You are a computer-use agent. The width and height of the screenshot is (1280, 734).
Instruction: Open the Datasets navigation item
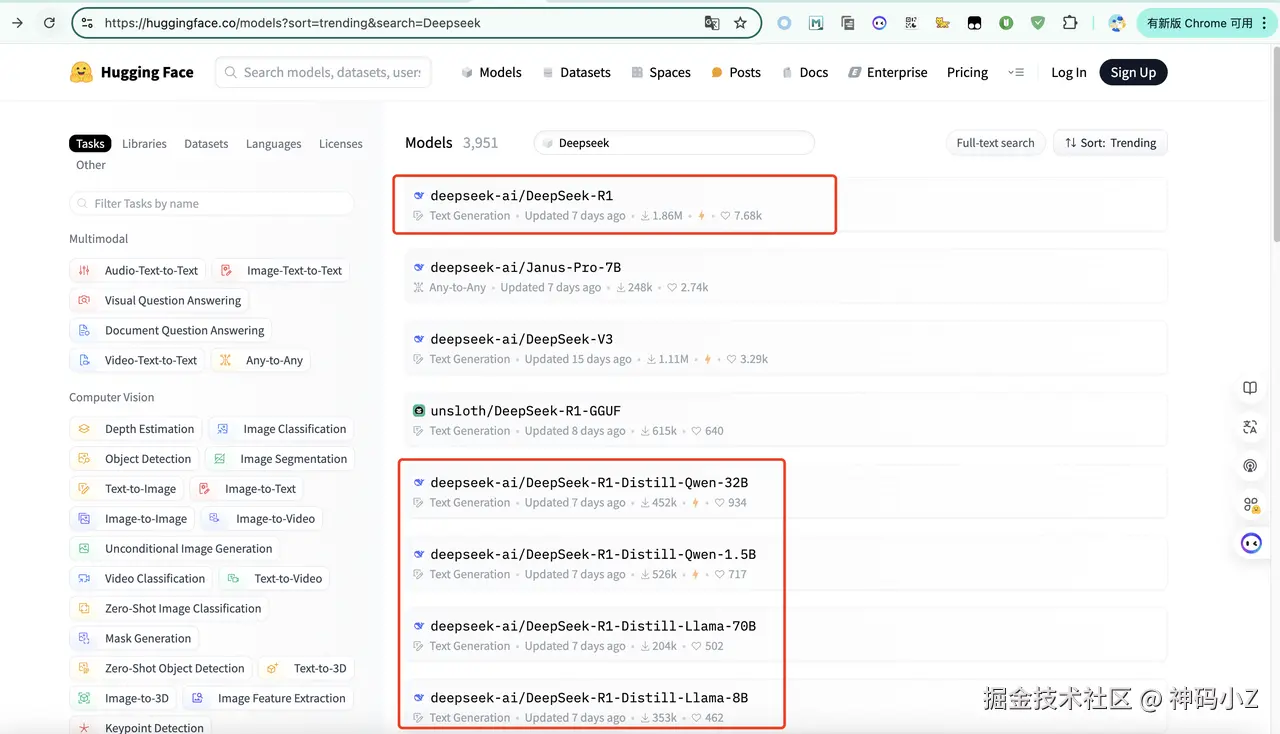577,72
